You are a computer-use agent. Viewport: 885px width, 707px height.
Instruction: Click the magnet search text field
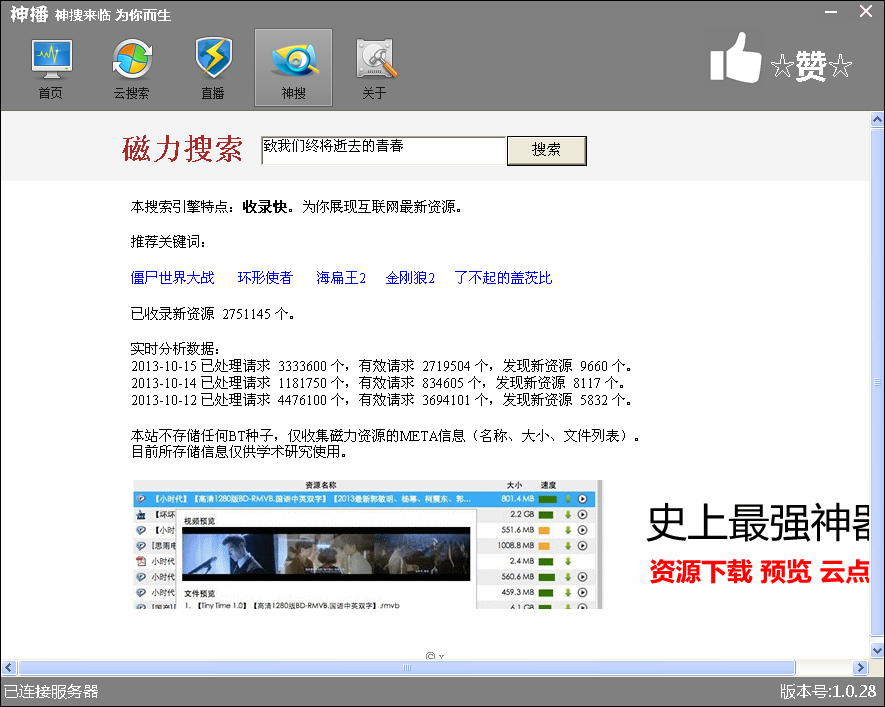(x=382, y=150)
